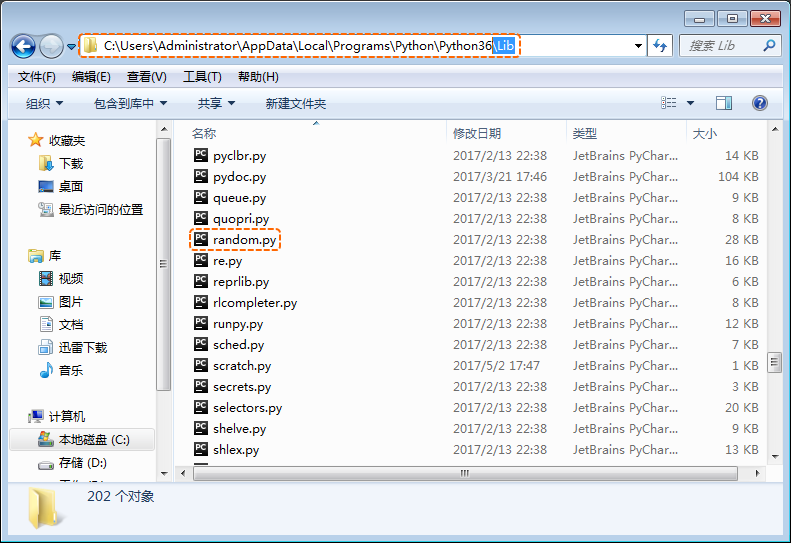Screen dimensions: 791x543
Task: Select the random.py file icon
Action: click(x=201, y=240)
